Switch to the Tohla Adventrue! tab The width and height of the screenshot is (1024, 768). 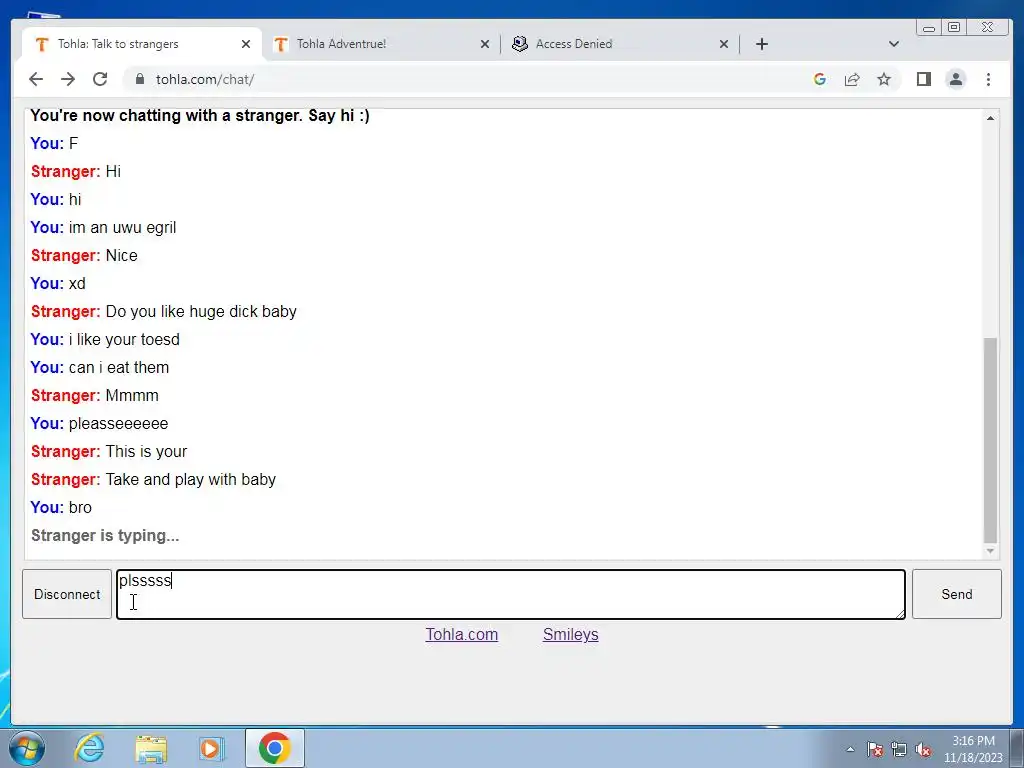pos(381,44)
